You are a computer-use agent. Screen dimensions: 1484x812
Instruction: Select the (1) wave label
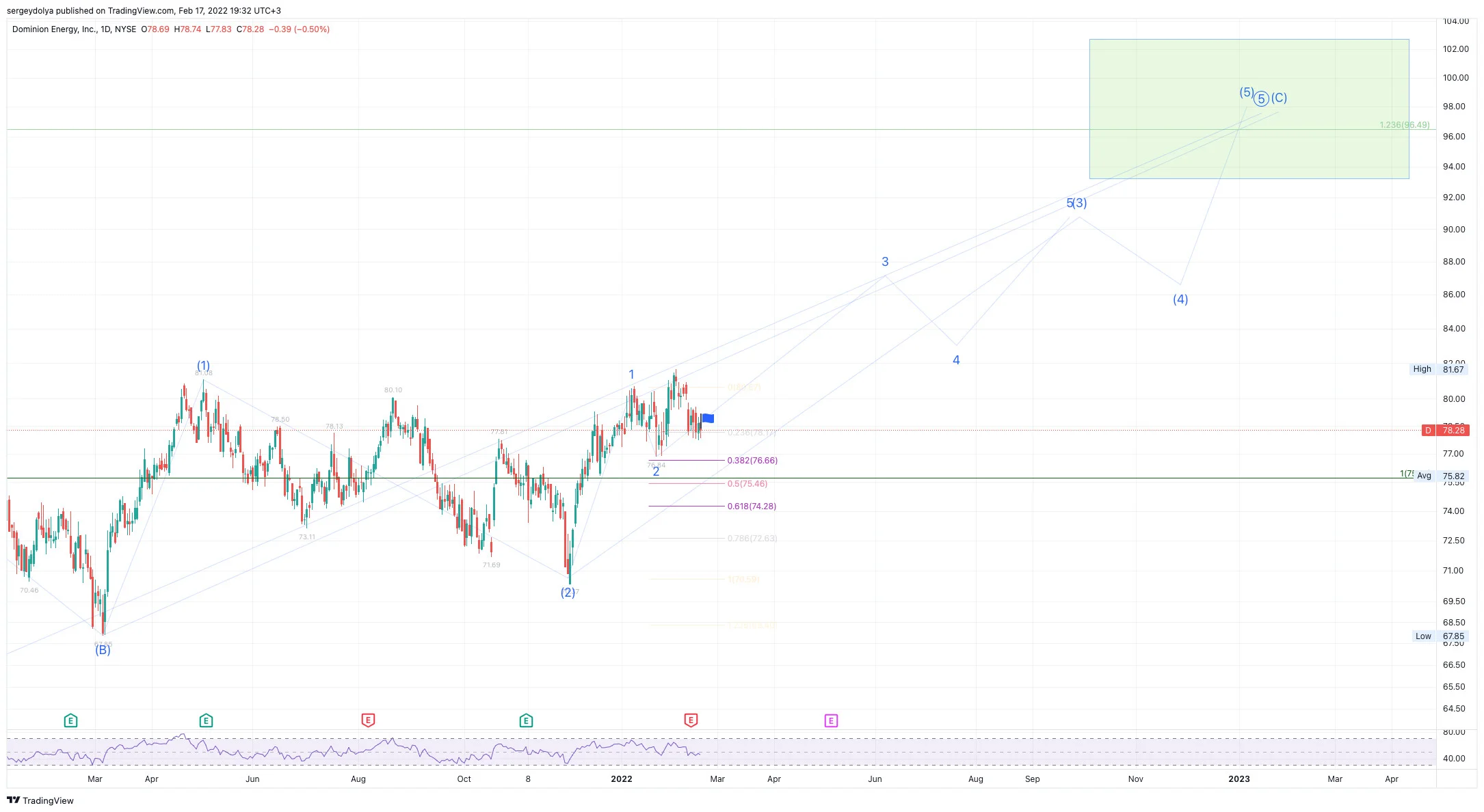(x=204, y=366)
